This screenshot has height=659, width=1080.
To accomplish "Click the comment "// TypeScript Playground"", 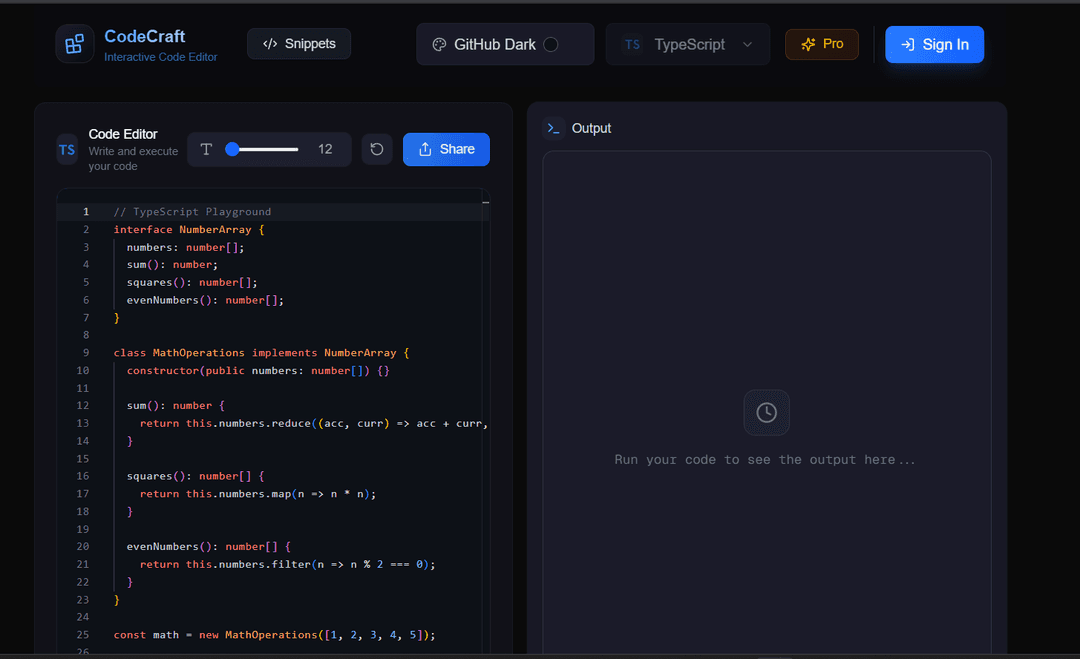I will click(x=192, y=212).
